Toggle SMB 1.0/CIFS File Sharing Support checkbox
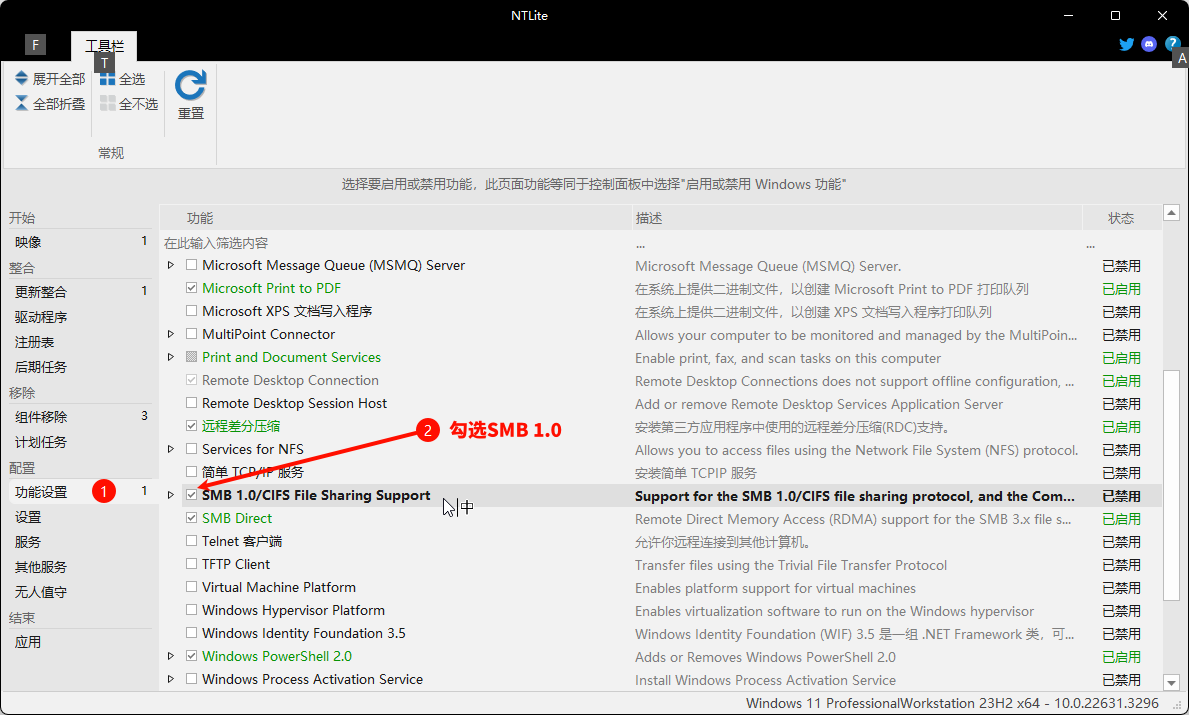Screen dimensions: 1189x715 (192, 495)
